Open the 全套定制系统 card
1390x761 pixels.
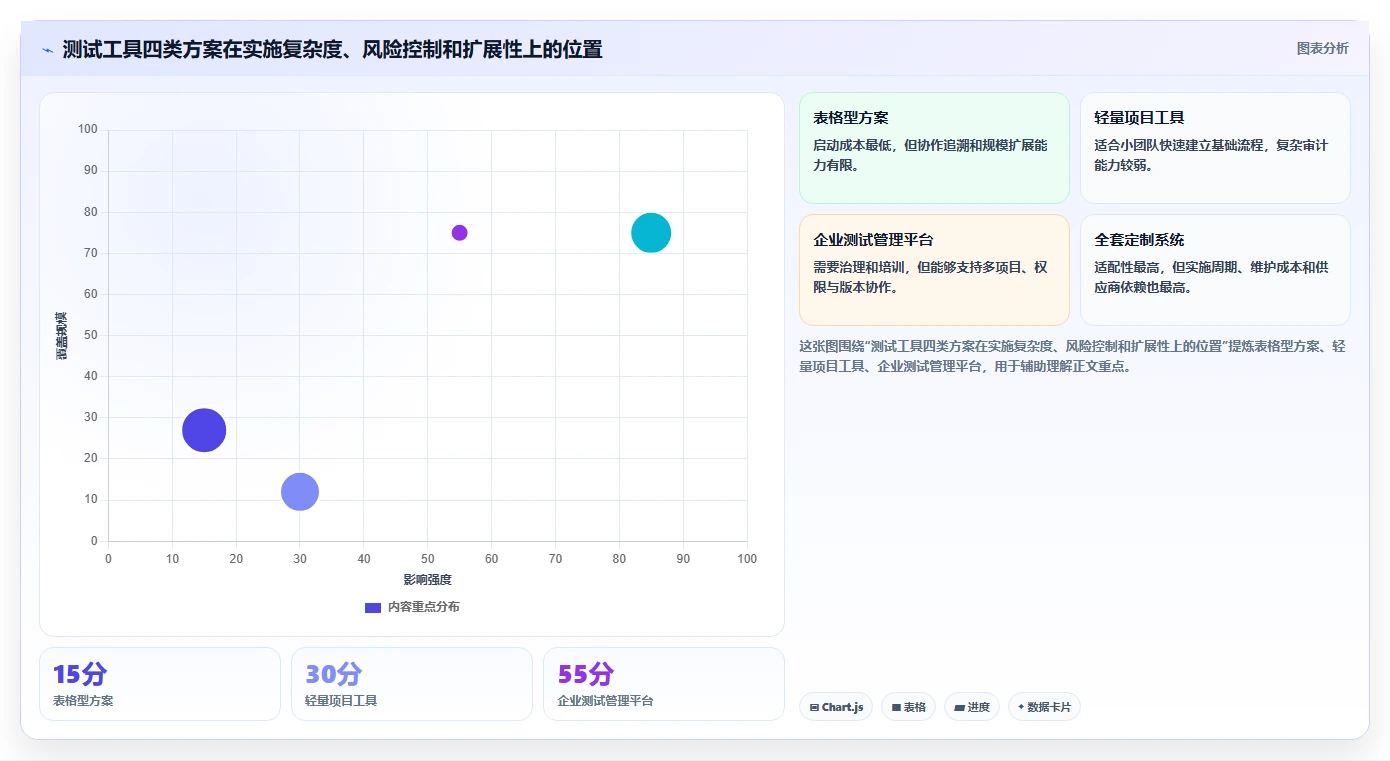pos(1215,270)
